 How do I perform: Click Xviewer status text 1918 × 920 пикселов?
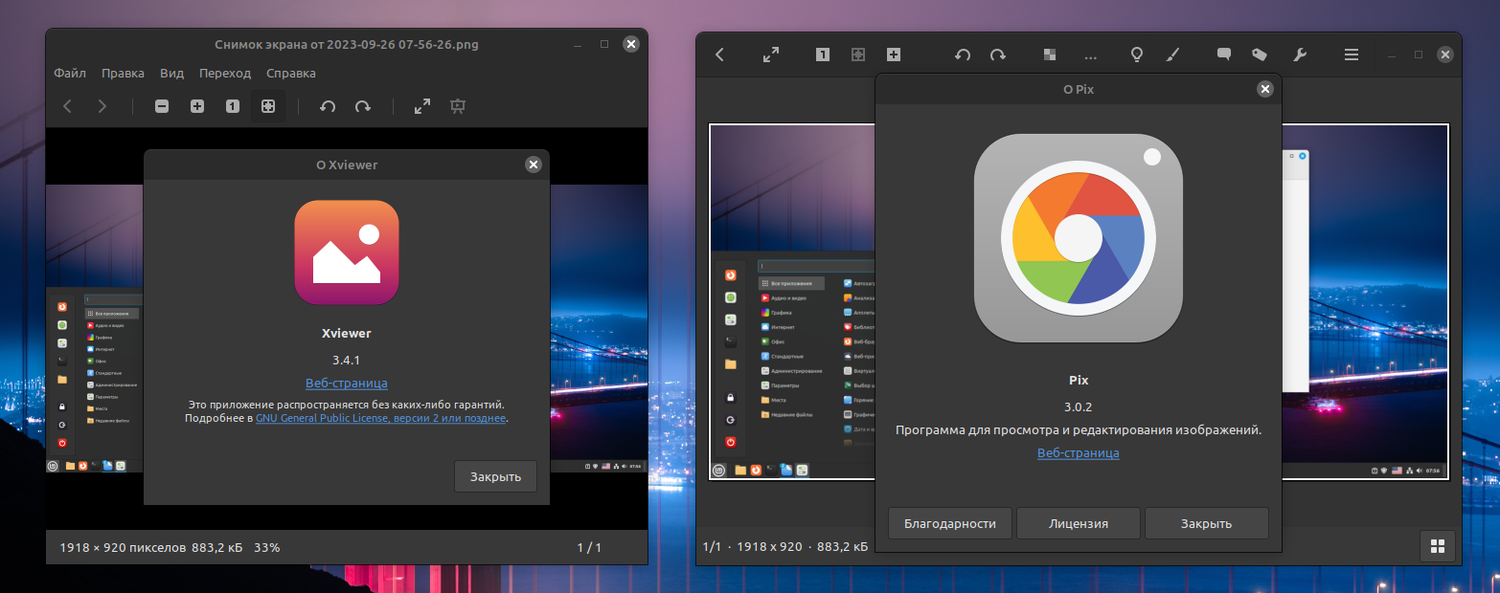coord(123,548)
